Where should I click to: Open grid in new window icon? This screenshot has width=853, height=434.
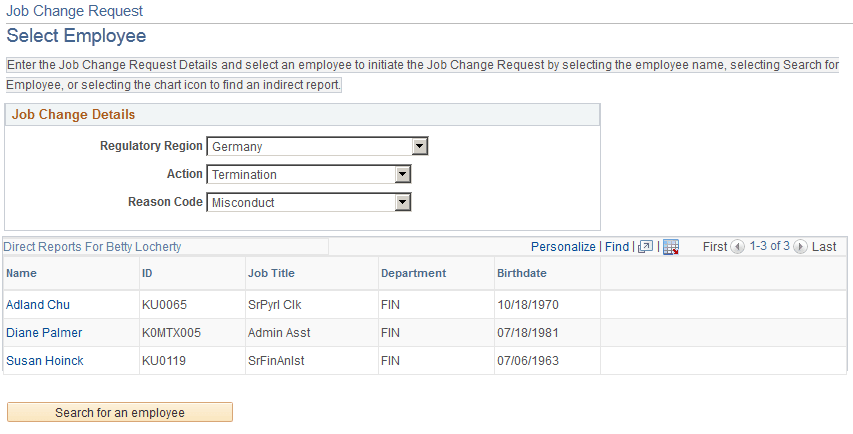(x=645, y=247)
